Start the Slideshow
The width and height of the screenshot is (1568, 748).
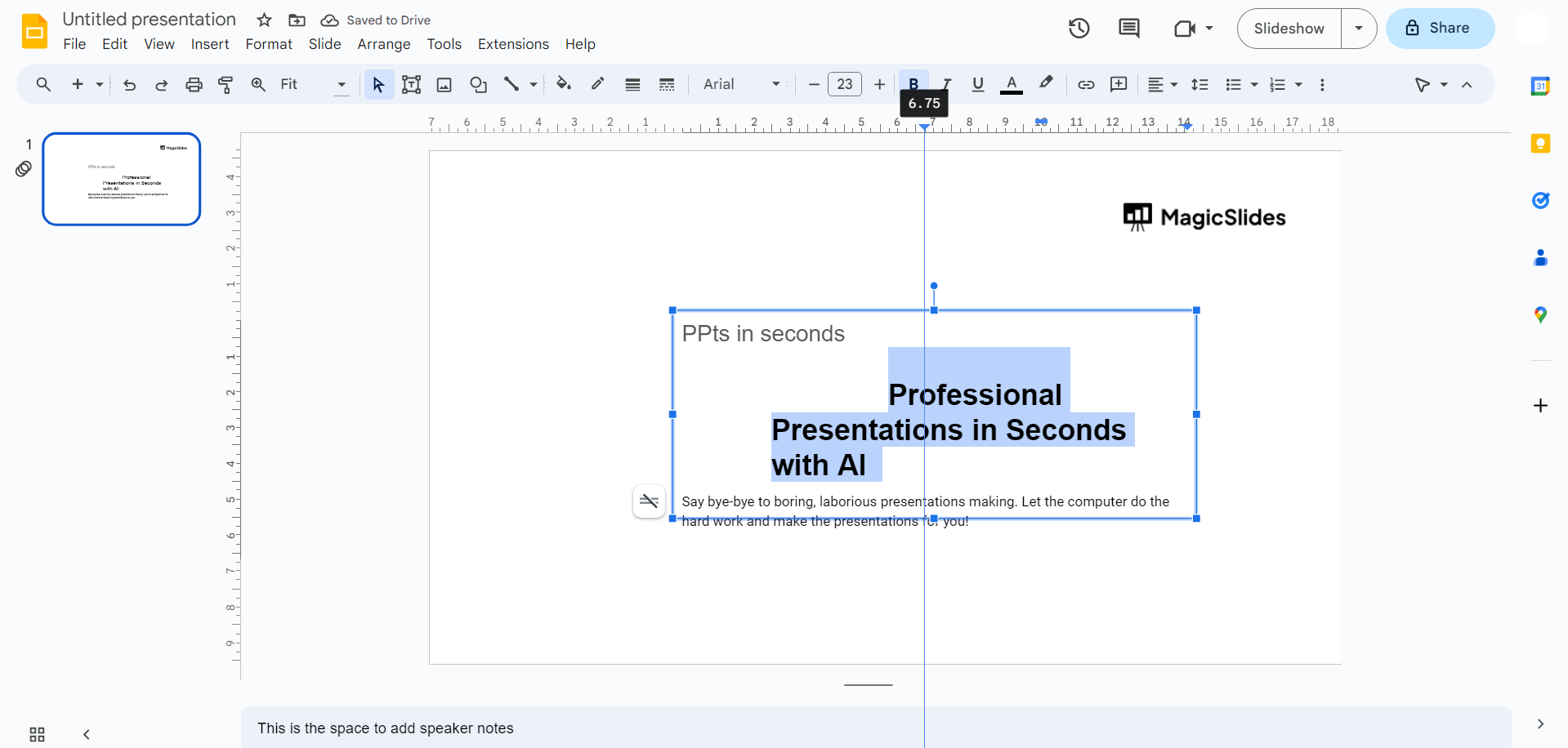(1289, 29)
